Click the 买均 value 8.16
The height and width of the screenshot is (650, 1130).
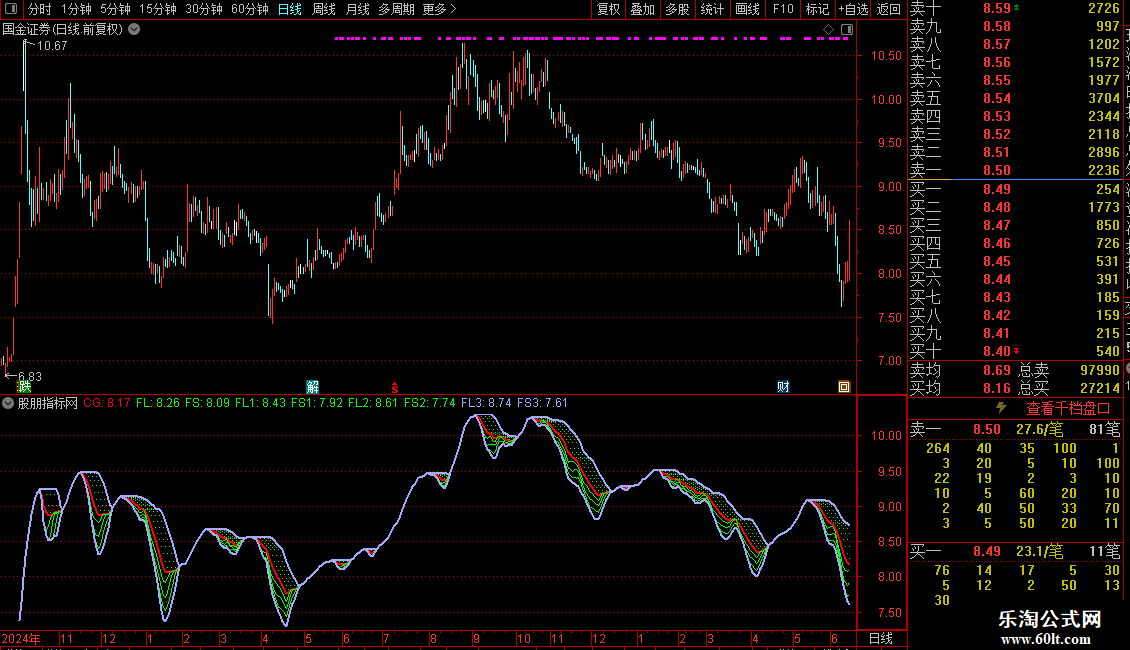tap(997, 388)
